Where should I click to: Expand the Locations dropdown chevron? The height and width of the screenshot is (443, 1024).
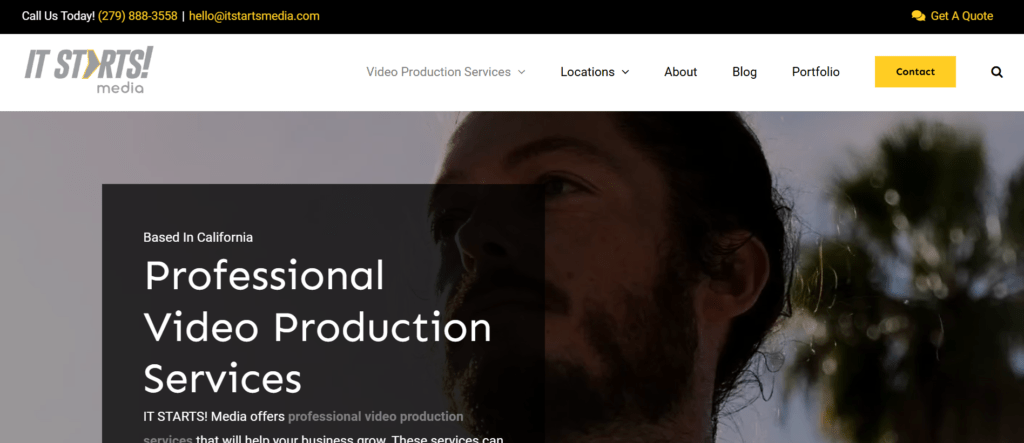coord(626,72)
